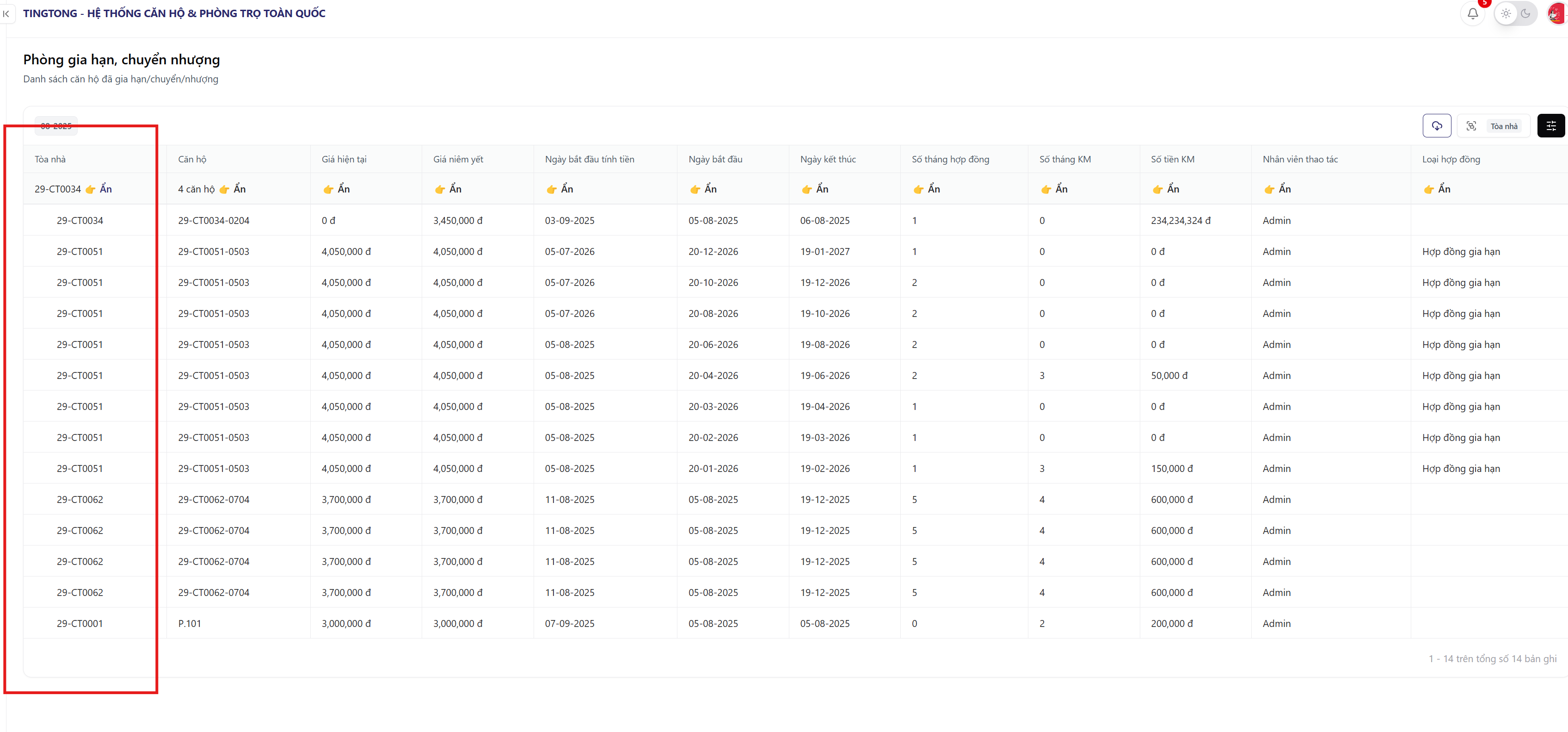This screenshot has height=732, width=1568.
Task: Toggle Ẩn under Ngày kết thúc
Action: tap(822, 189)
